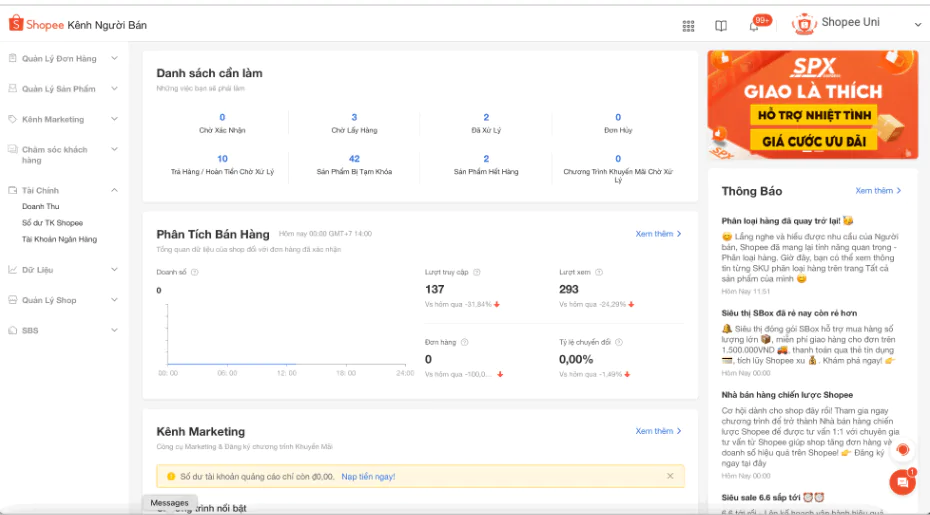This screenshot has width=930, height=515.
Task: Select Doanh Thu under Tài Chính
Action: click(40, 207)
